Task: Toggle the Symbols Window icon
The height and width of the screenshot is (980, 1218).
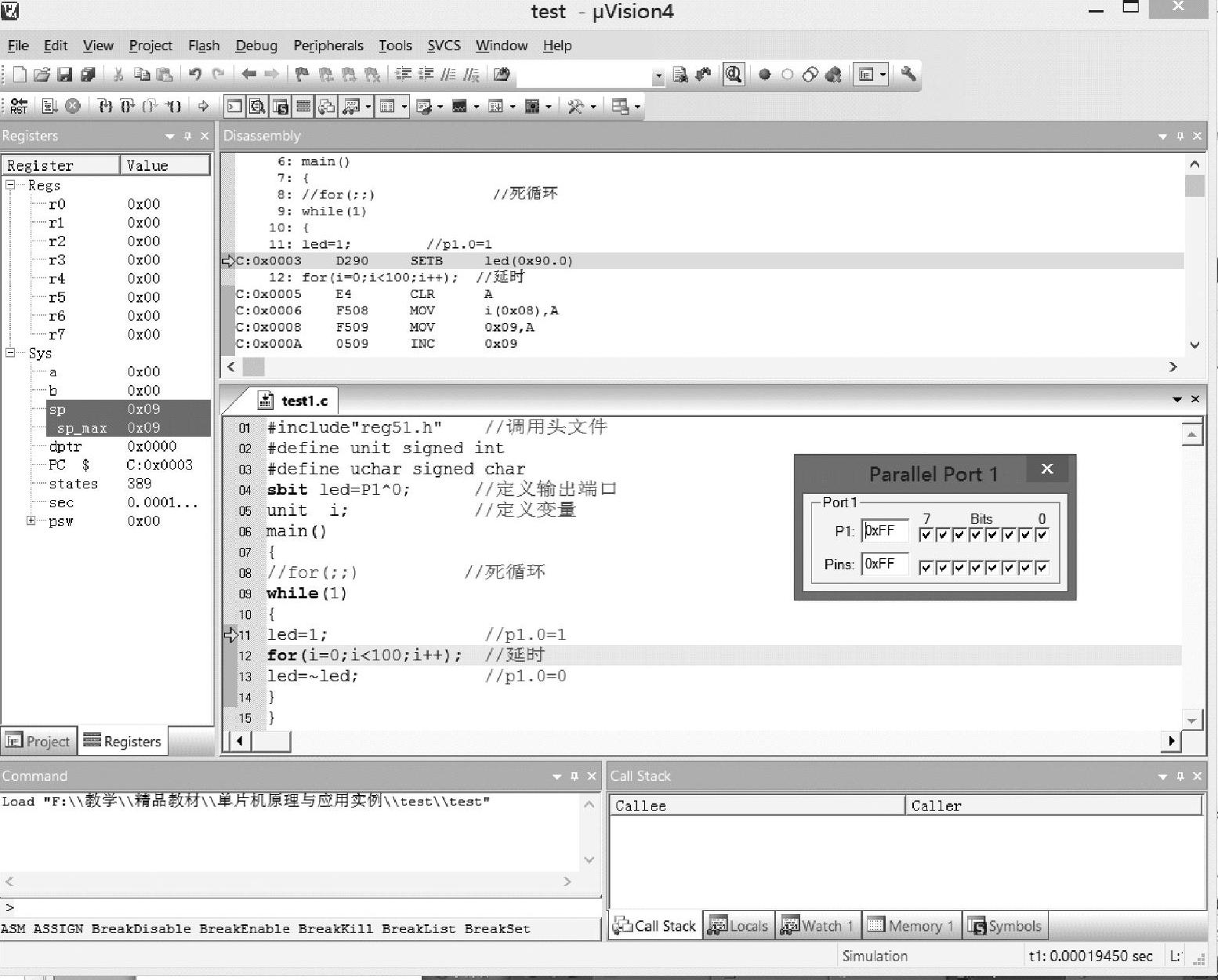Action: coord(280,107)
